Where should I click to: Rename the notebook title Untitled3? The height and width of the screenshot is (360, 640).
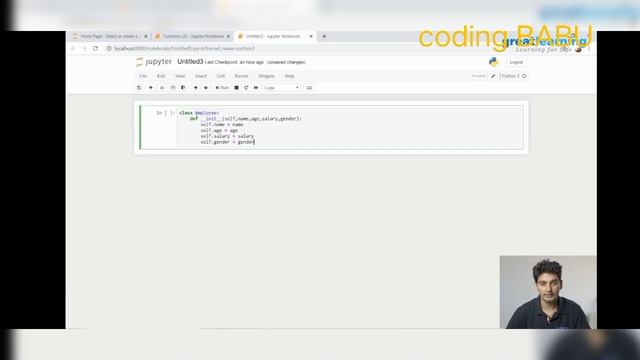pos(190,62)
